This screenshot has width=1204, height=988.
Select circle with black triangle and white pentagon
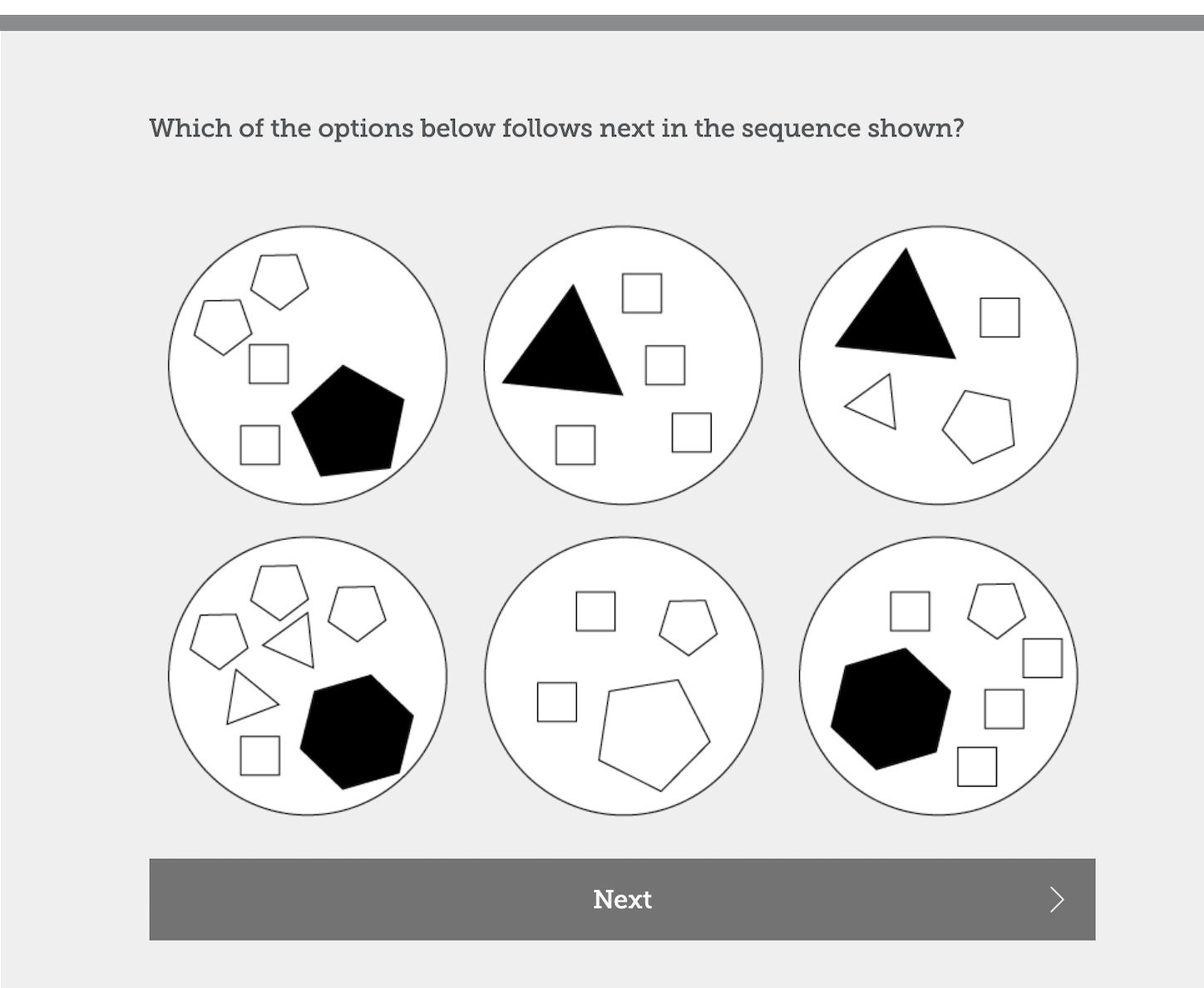click(x=938, y=365)
